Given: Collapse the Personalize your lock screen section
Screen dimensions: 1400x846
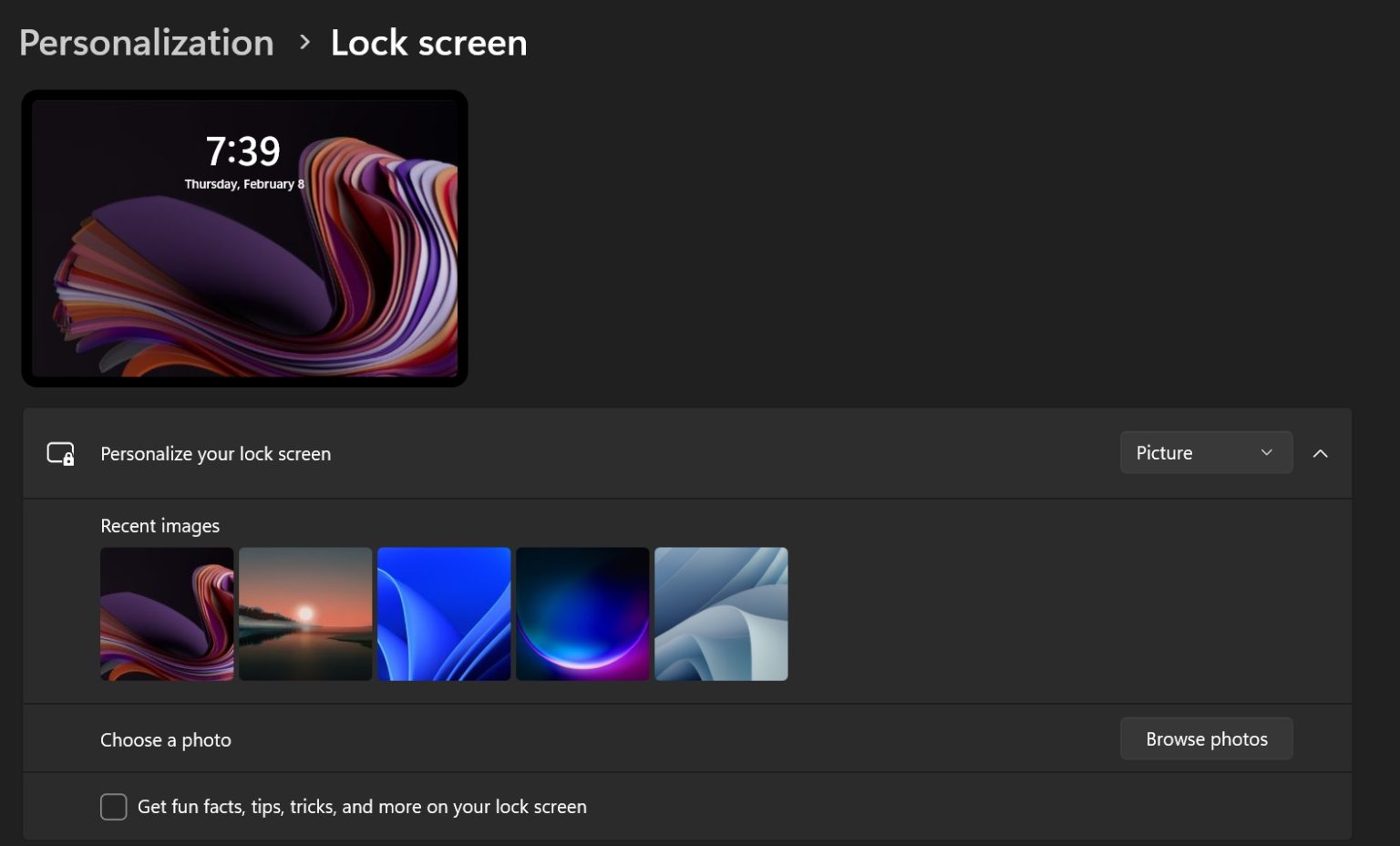Looking at the screenshot, I should 1320,453.
